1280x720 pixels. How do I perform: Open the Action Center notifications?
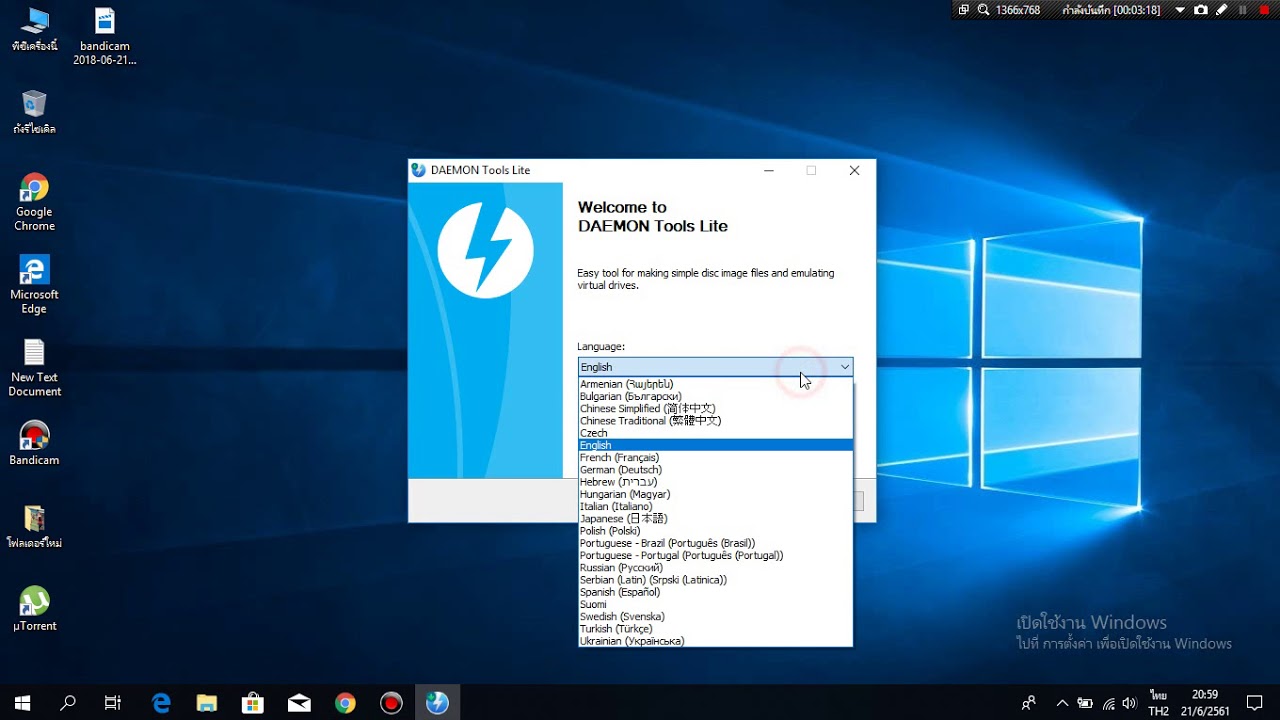(x=1255, y=703)
